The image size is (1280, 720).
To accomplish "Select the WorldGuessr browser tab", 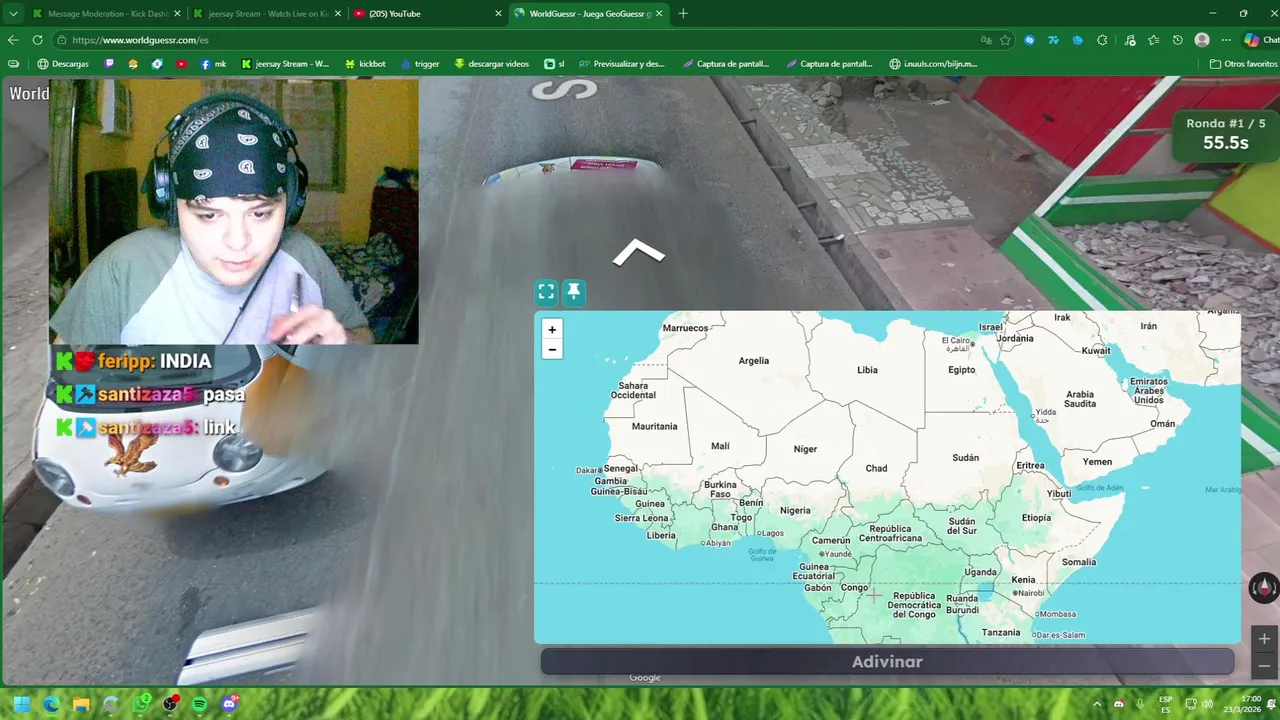I will point(590,14).
